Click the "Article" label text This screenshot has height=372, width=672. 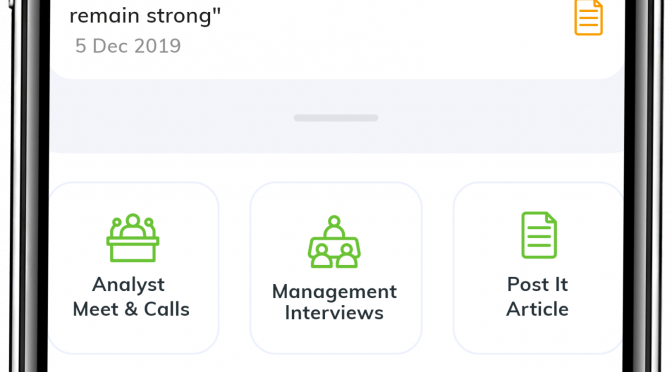537,309
